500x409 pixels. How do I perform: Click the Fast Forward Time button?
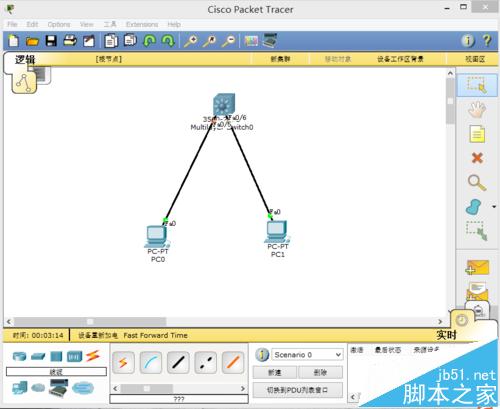tap(156, 335)
